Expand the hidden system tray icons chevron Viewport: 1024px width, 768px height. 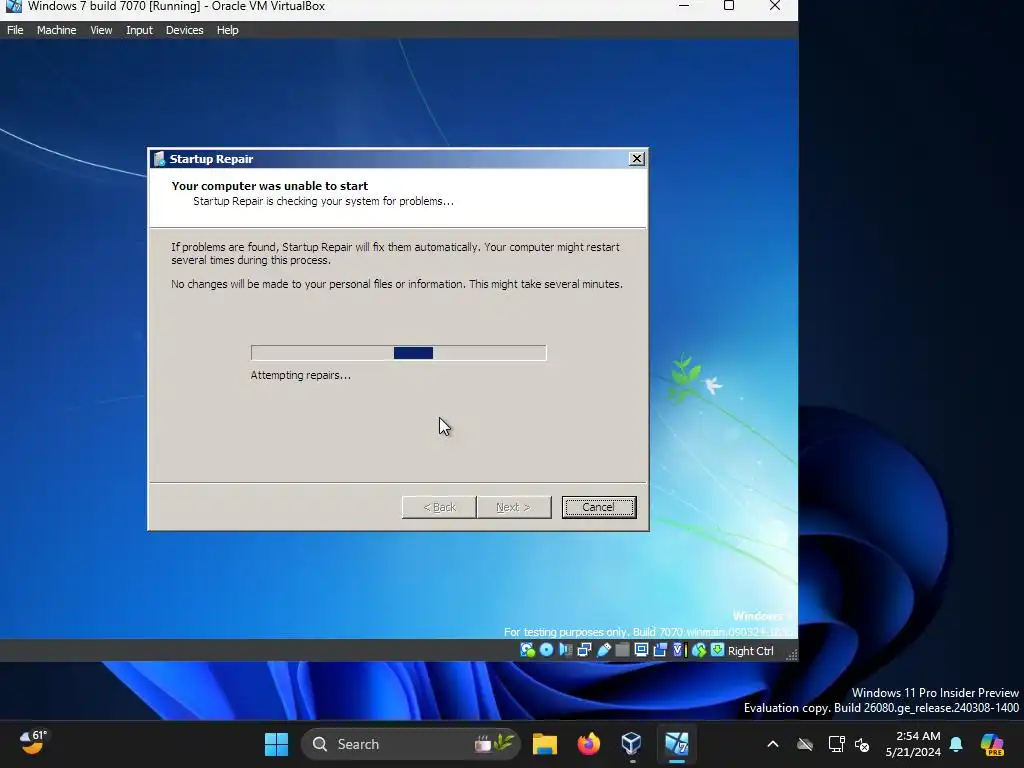coord(773,744)
